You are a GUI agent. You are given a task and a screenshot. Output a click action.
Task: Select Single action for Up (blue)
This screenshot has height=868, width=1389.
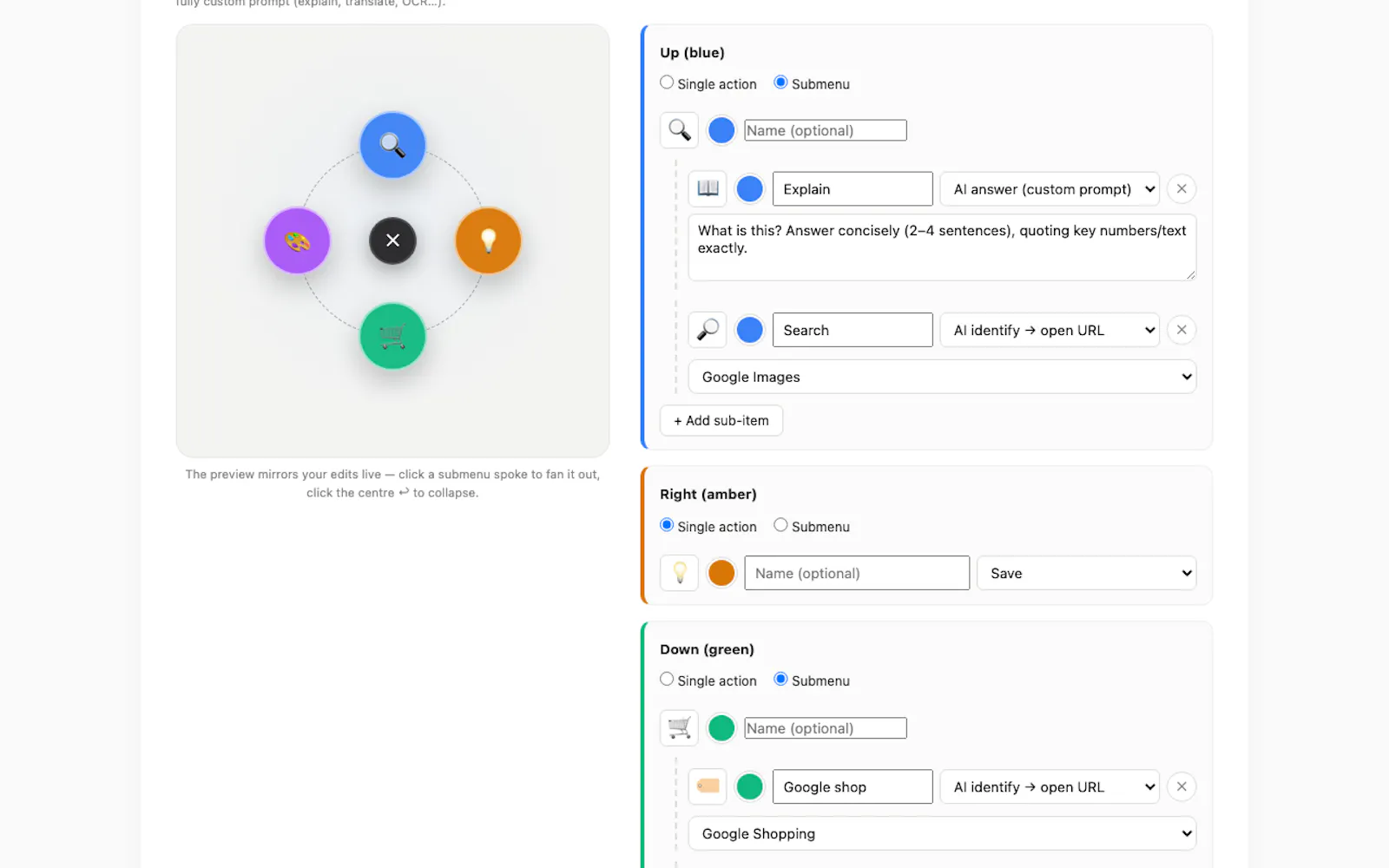coord(667,82)
